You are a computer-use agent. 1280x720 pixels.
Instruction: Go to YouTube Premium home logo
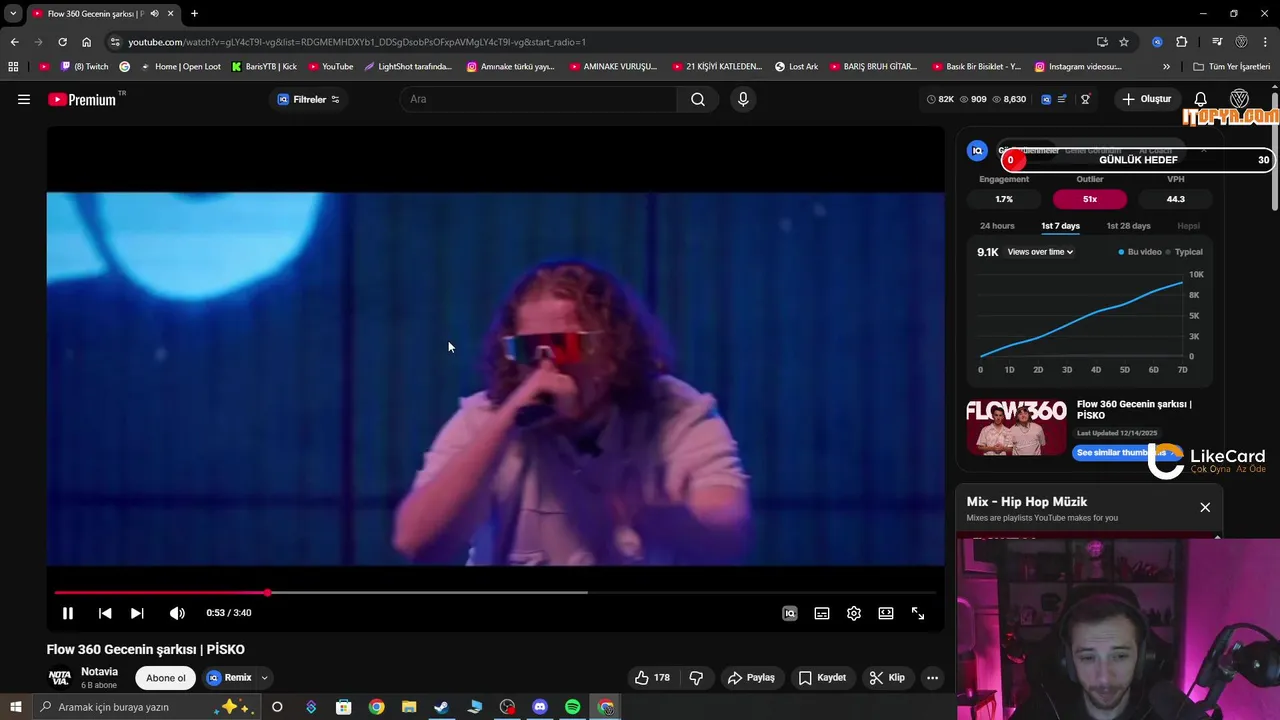(82, 99)
